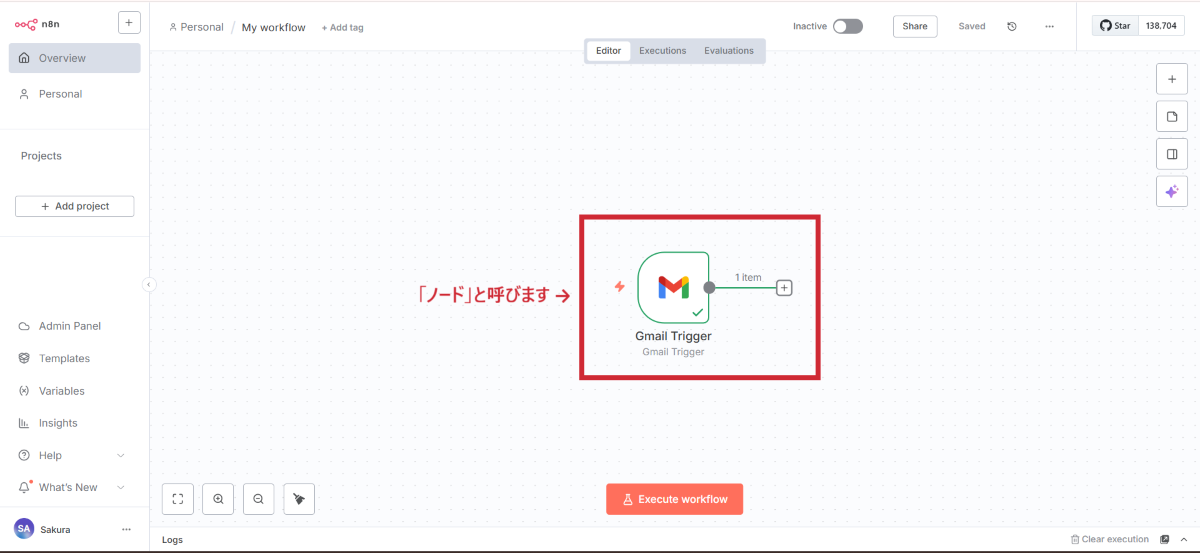Image resolution: width=1200 pixels, height=553 pixels.
Task: Click the Share button
Action: coord(914,27)
